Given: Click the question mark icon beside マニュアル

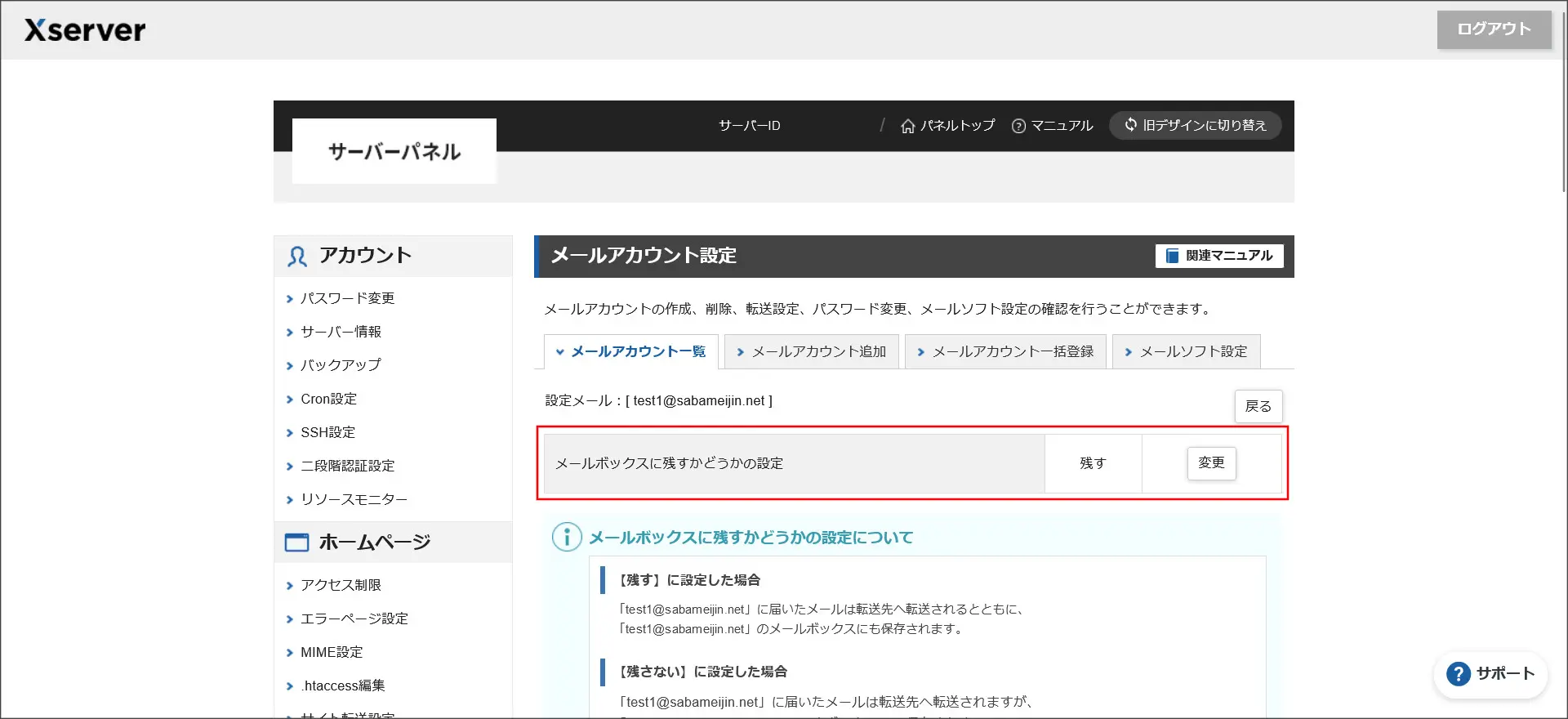Looking at the screenshot, I should click(1018, 126).
